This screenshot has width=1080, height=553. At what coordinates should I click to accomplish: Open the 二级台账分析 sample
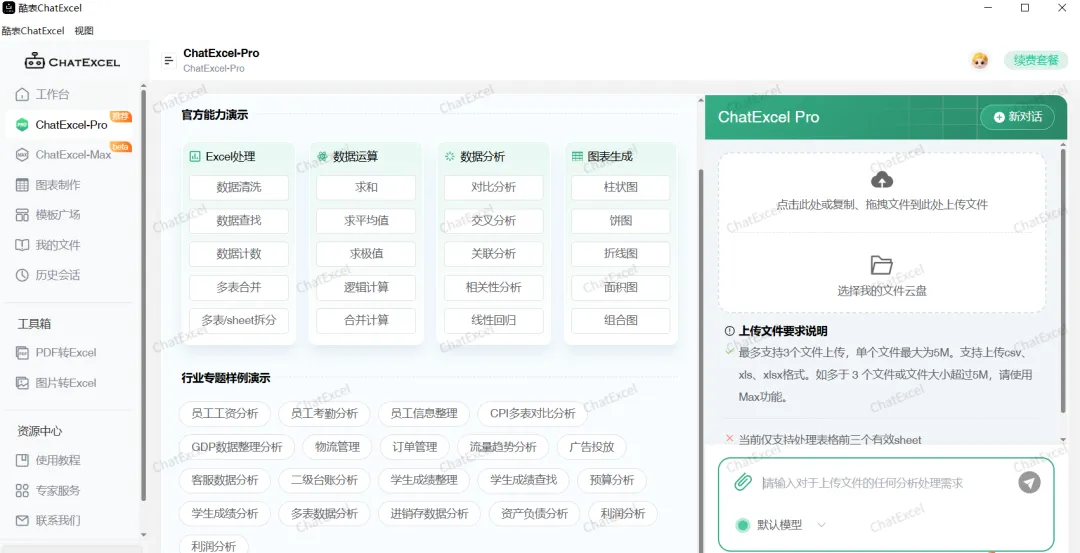(x=324, y=480)
